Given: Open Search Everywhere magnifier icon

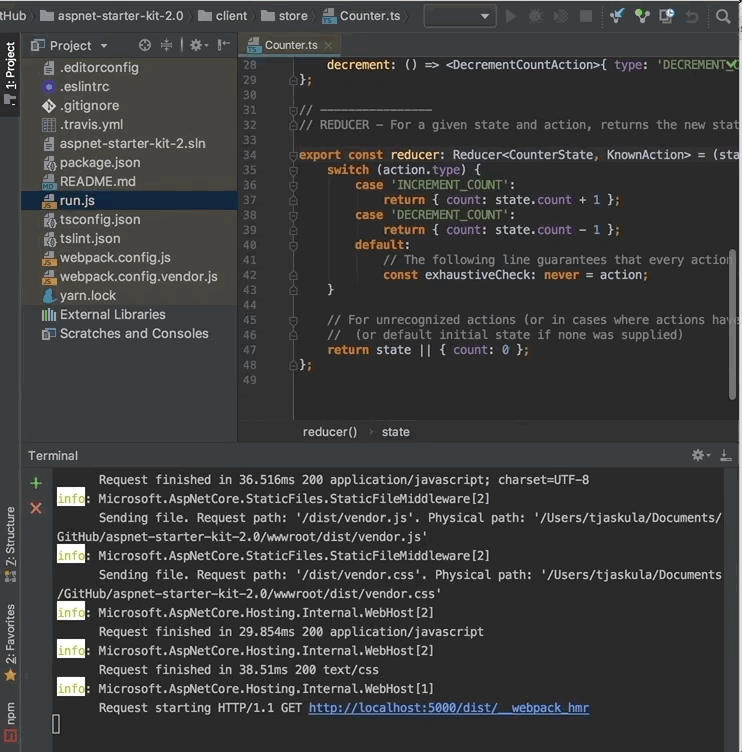Looking at the screenshot, I should pyautogui.click(x=723, y=17).
